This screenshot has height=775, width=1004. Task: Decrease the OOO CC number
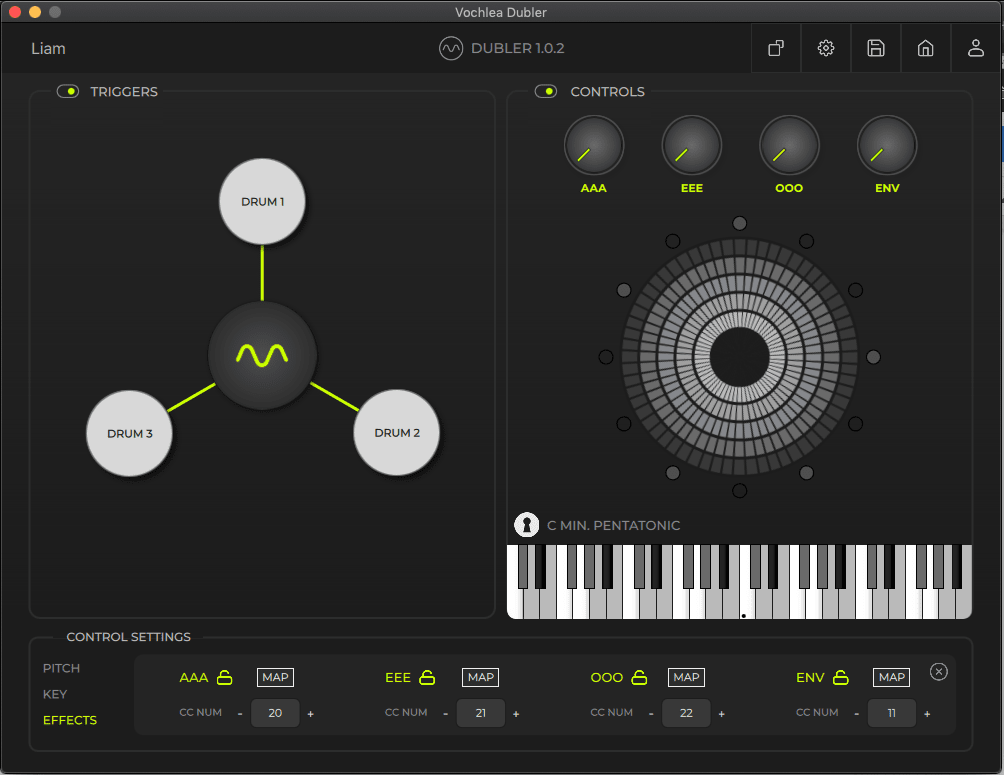[651, 714]
